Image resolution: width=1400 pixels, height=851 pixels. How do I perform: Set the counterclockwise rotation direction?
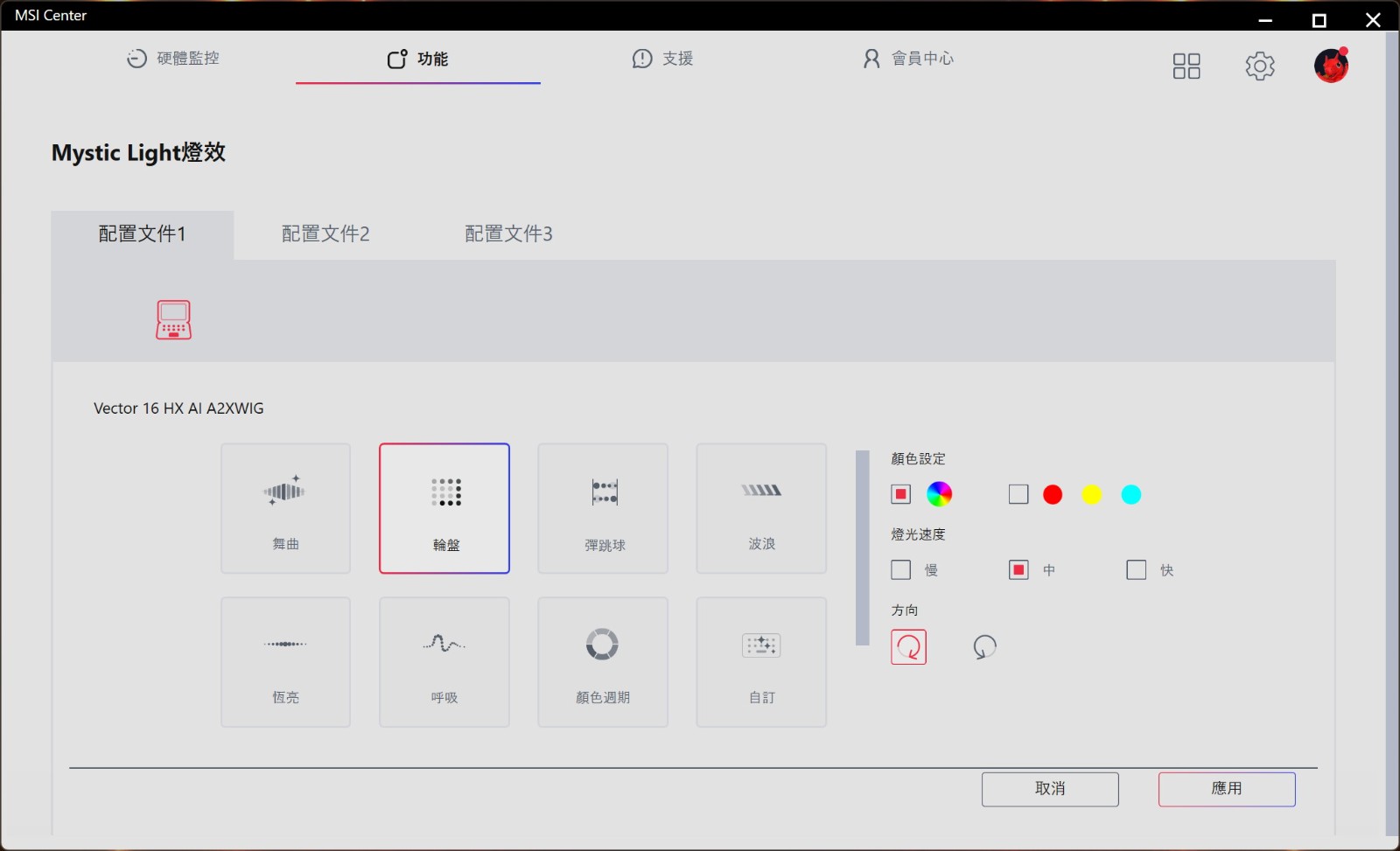984,647
